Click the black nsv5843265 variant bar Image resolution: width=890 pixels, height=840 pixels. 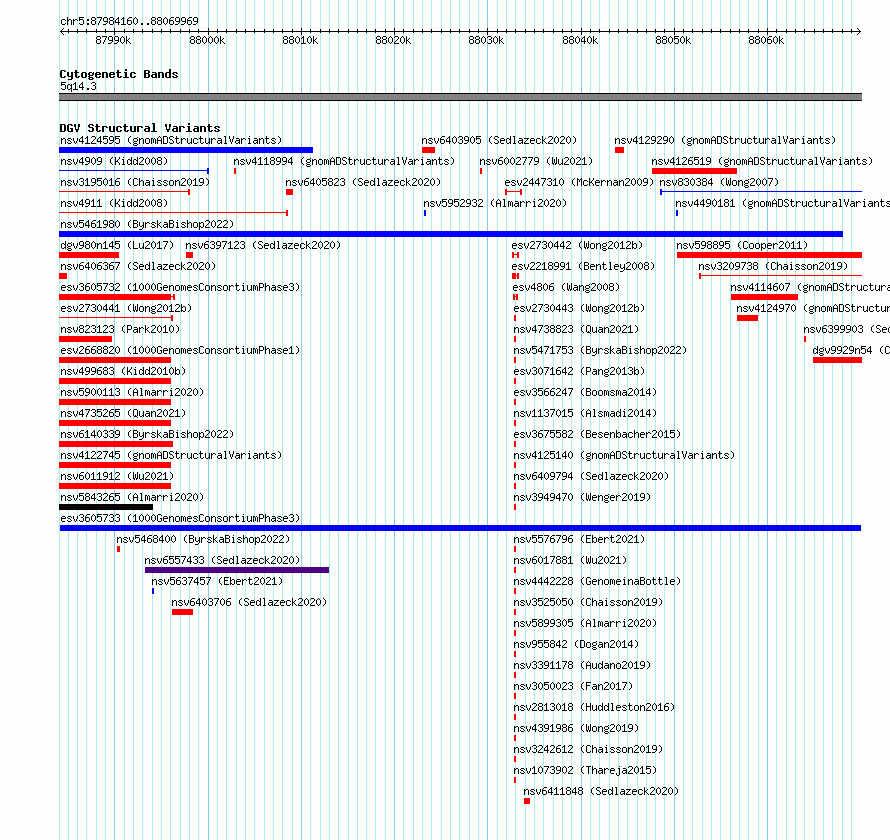[x=106, y=507]
